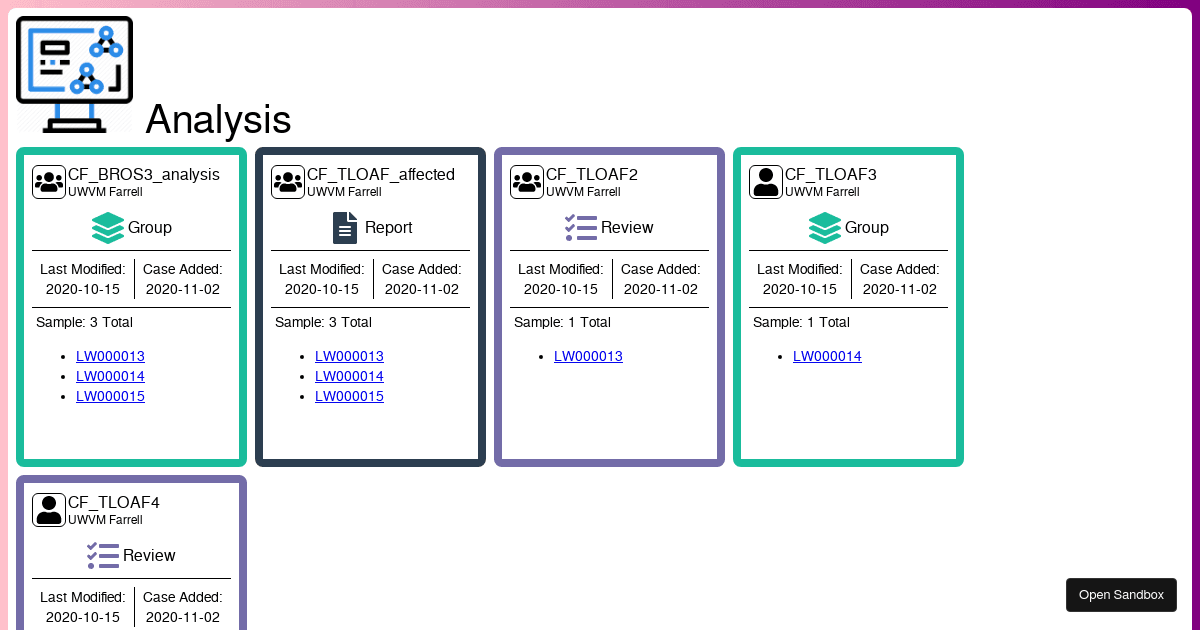
Task: Open sample LW000013 in CF_BROS3_analysis card
Action: (110, 356)
